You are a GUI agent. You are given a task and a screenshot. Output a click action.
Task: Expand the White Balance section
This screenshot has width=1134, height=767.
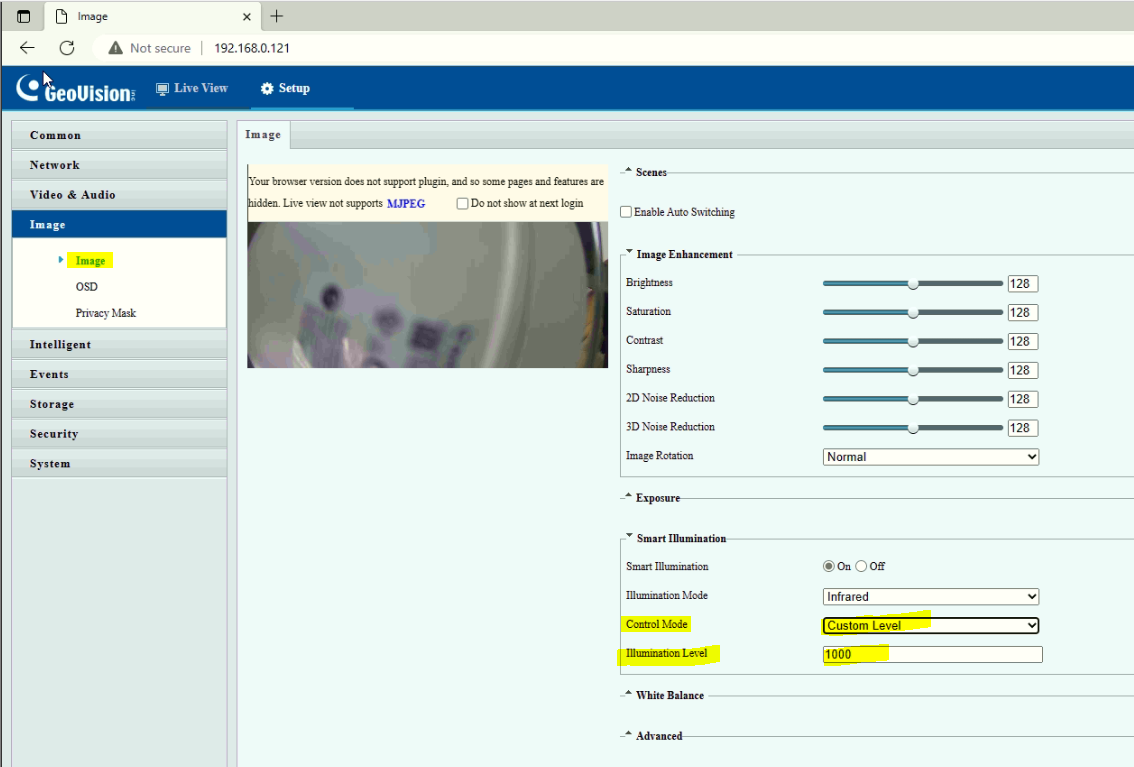point(628,695)
